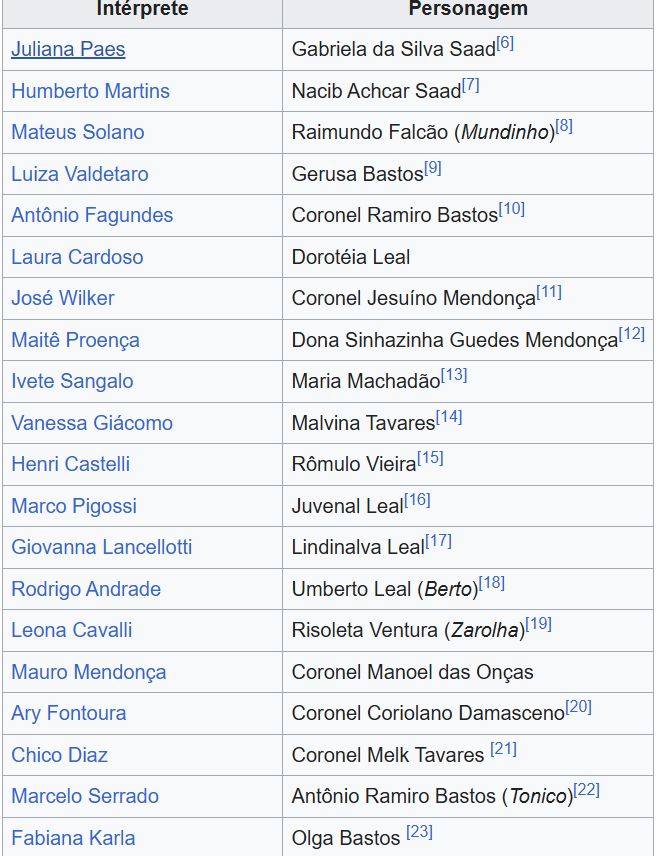The height and width of the screenshot is (856, 670).
Task: Click footnote 19 beside Zarolha
Action: (539, 624)
